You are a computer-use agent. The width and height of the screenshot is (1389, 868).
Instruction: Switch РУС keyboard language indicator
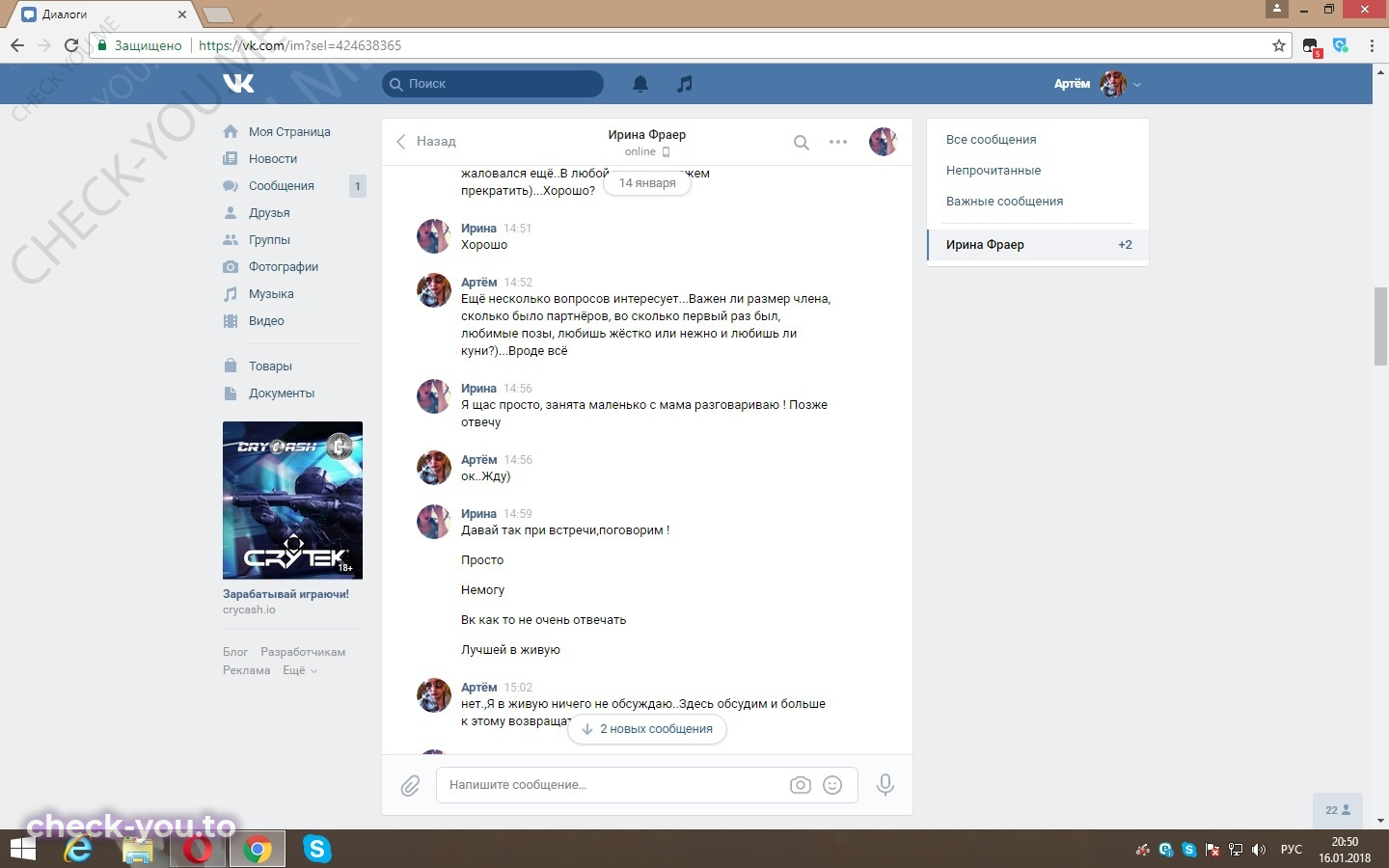click(x=1291, y=850)
